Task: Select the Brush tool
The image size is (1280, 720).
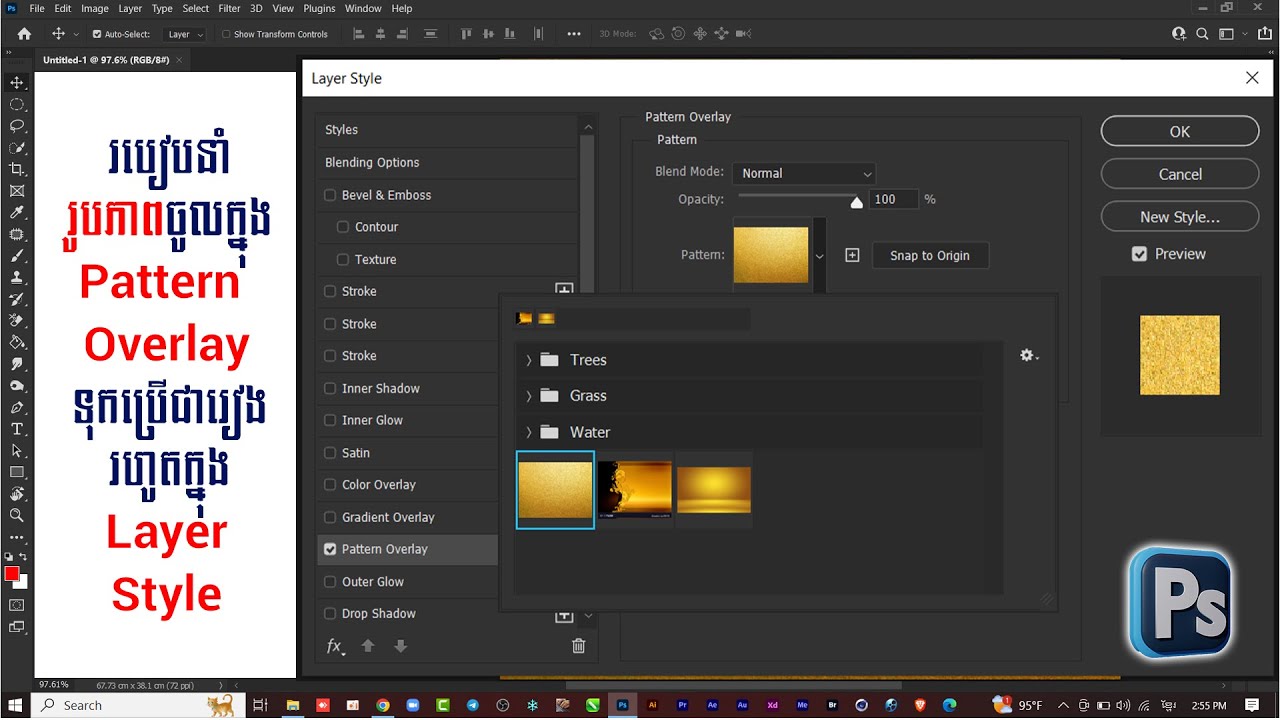Action: [17, 256]
